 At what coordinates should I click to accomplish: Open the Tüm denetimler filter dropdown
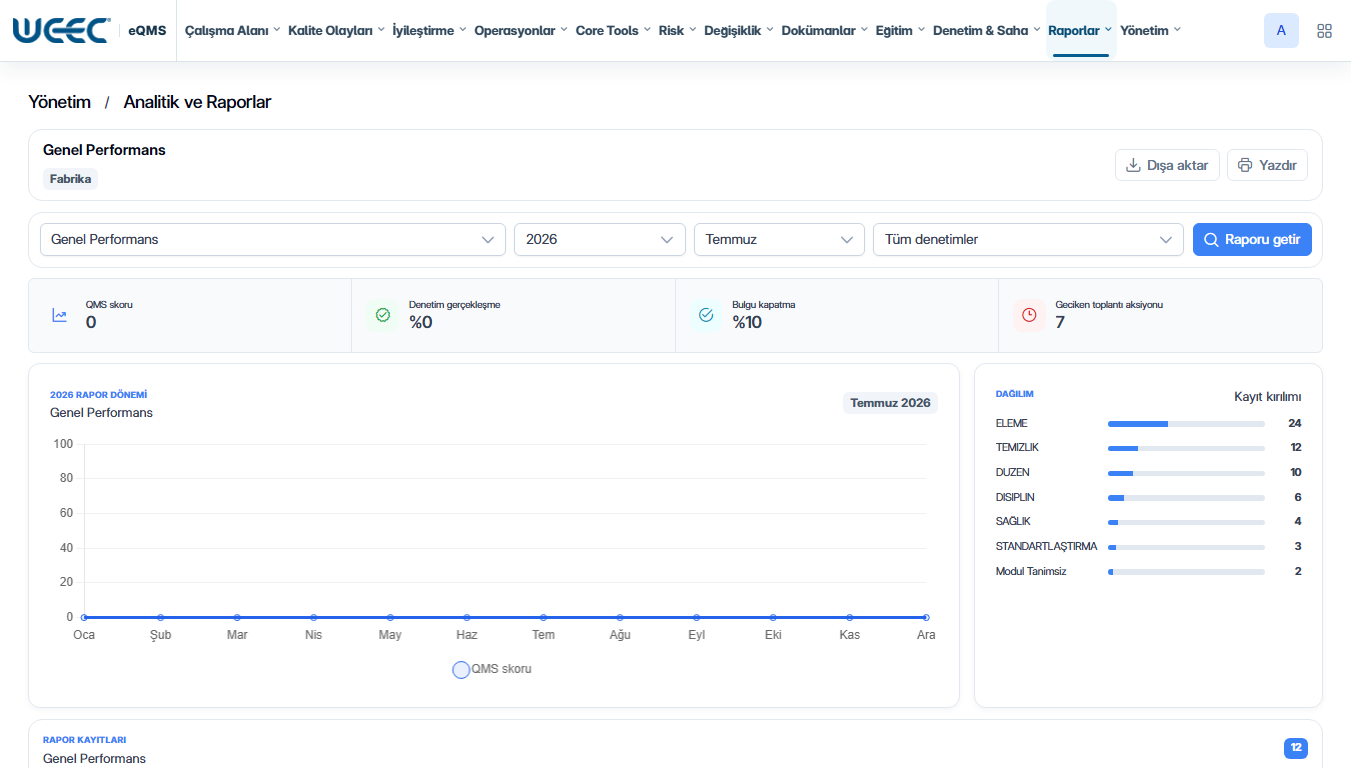pos(1028,240)
